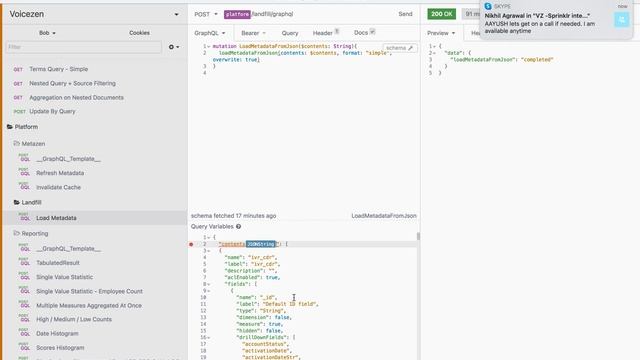Fold the fields array at line 8
The height and width of the screenshot is (360, 640).
(x=209, y=284)
